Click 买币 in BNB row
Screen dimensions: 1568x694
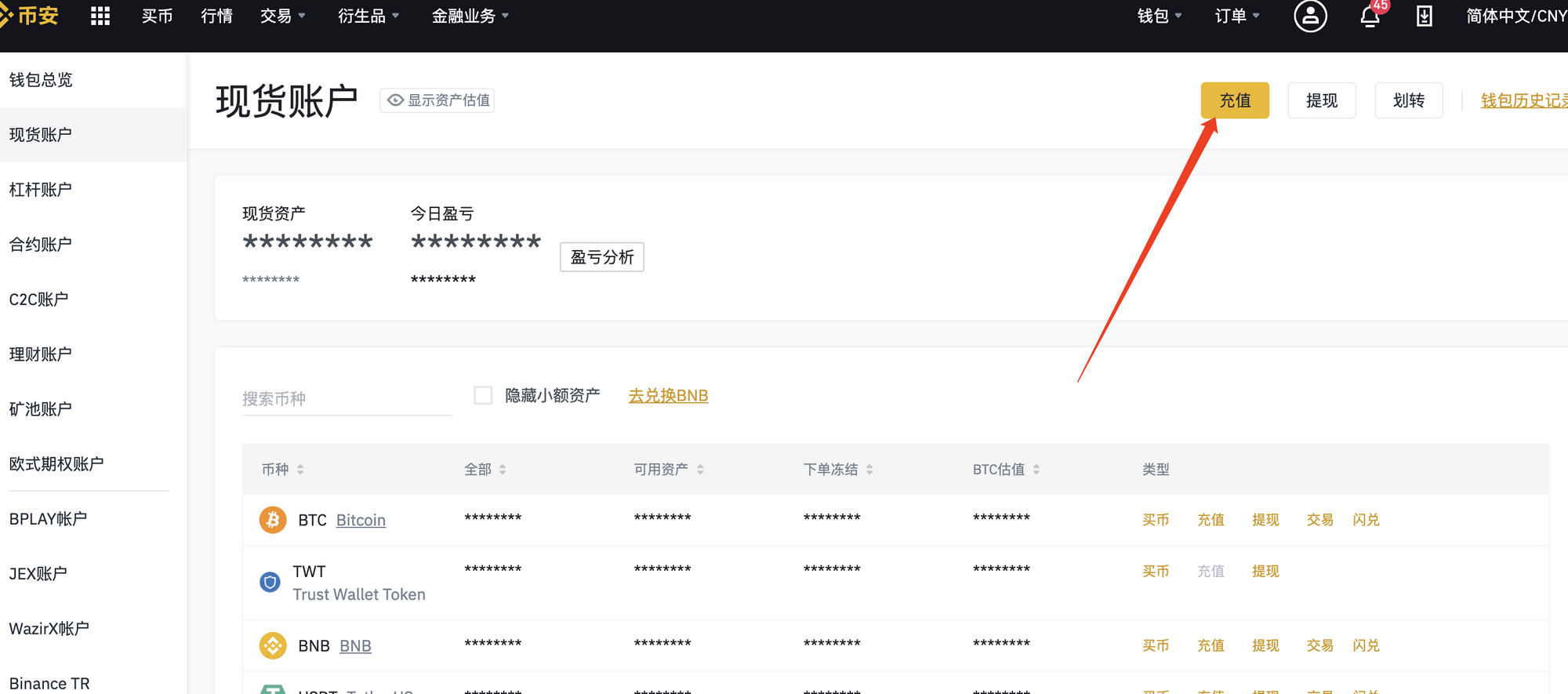(x=1156, y=645)
